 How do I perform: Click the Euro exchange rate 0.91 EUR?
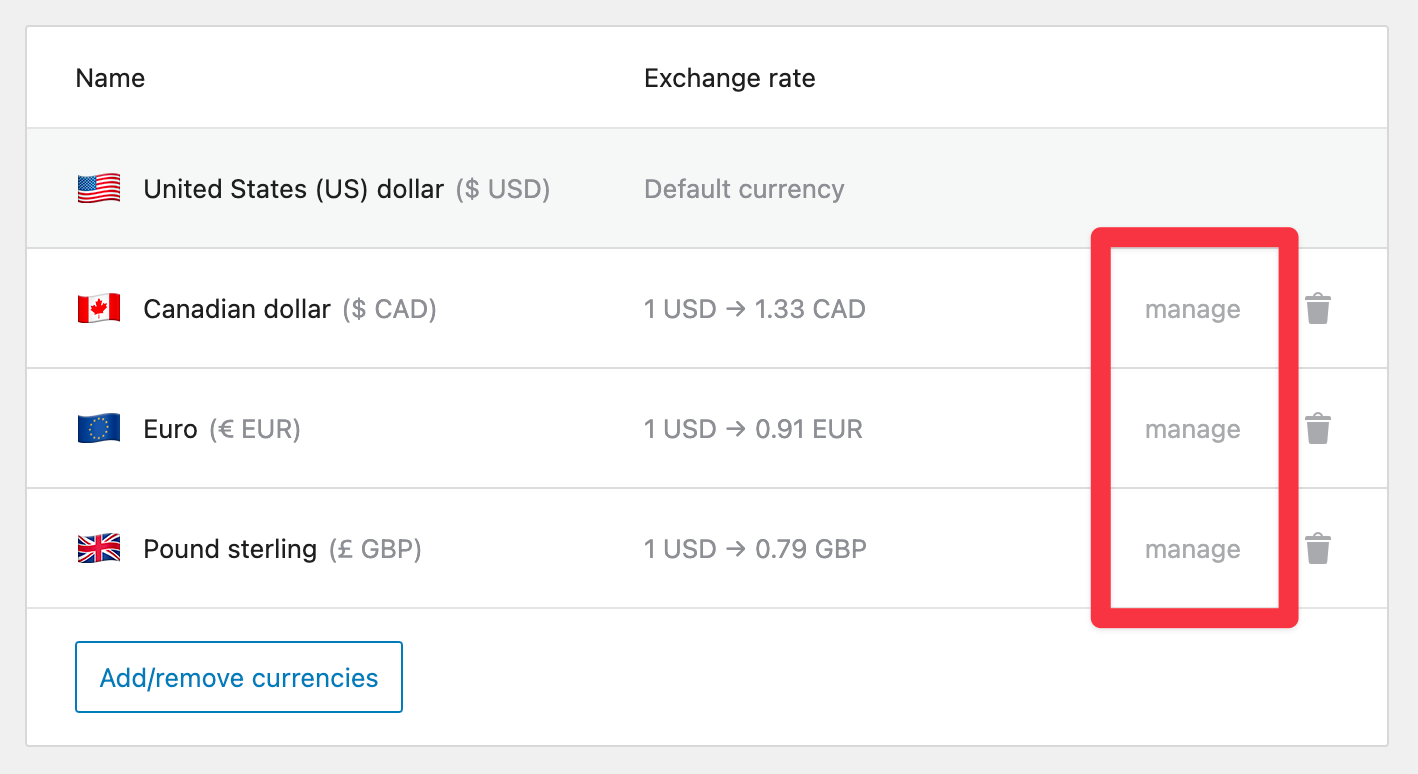754,428
